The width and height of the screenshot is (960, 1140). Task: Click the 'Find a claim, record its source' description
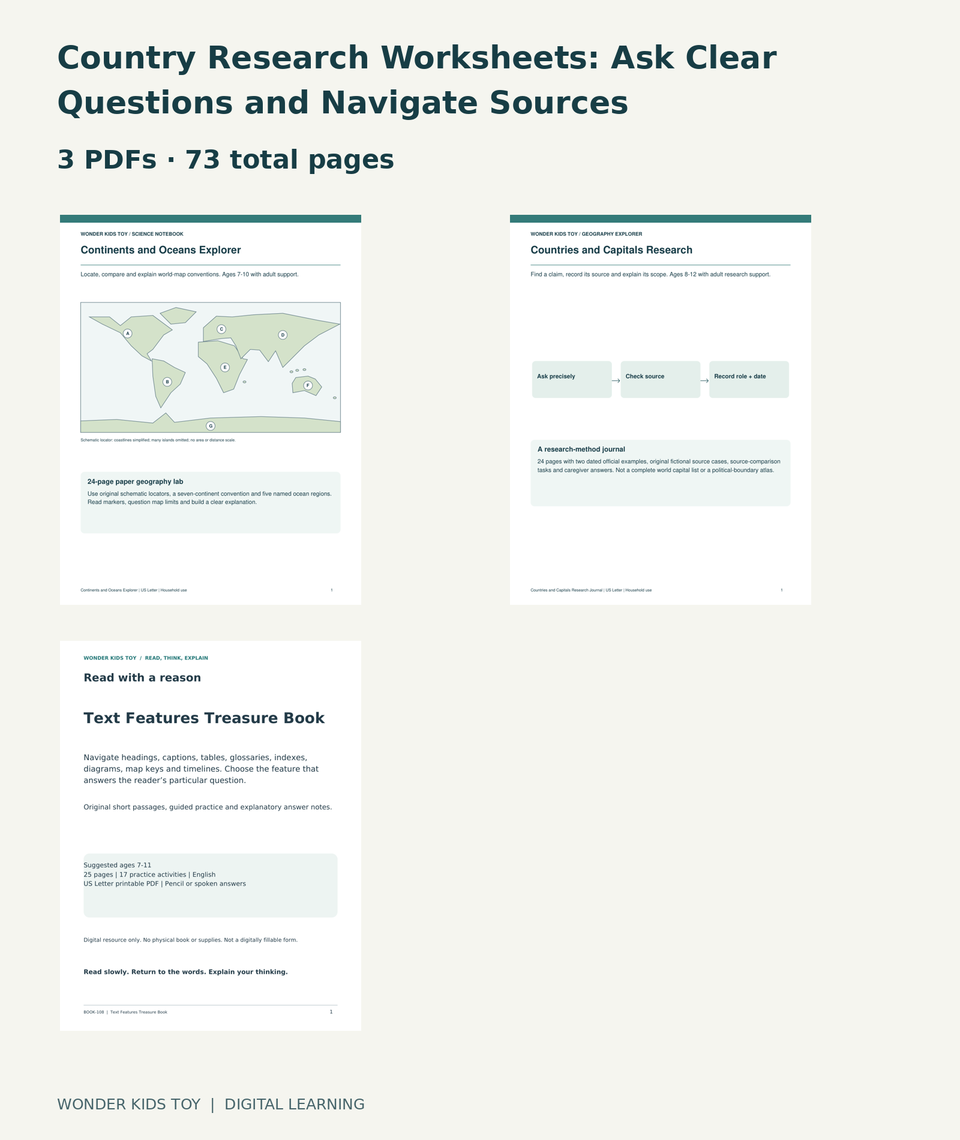(650, 275)
